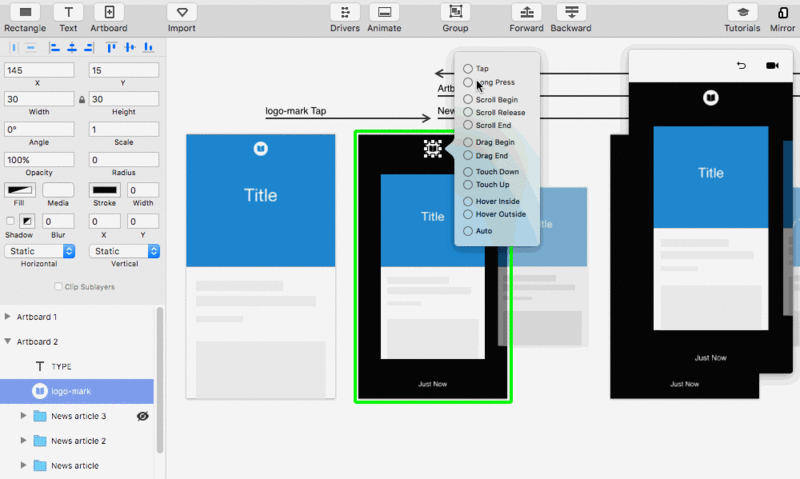Select the Touch Down trigger

[x=468, y=172]
